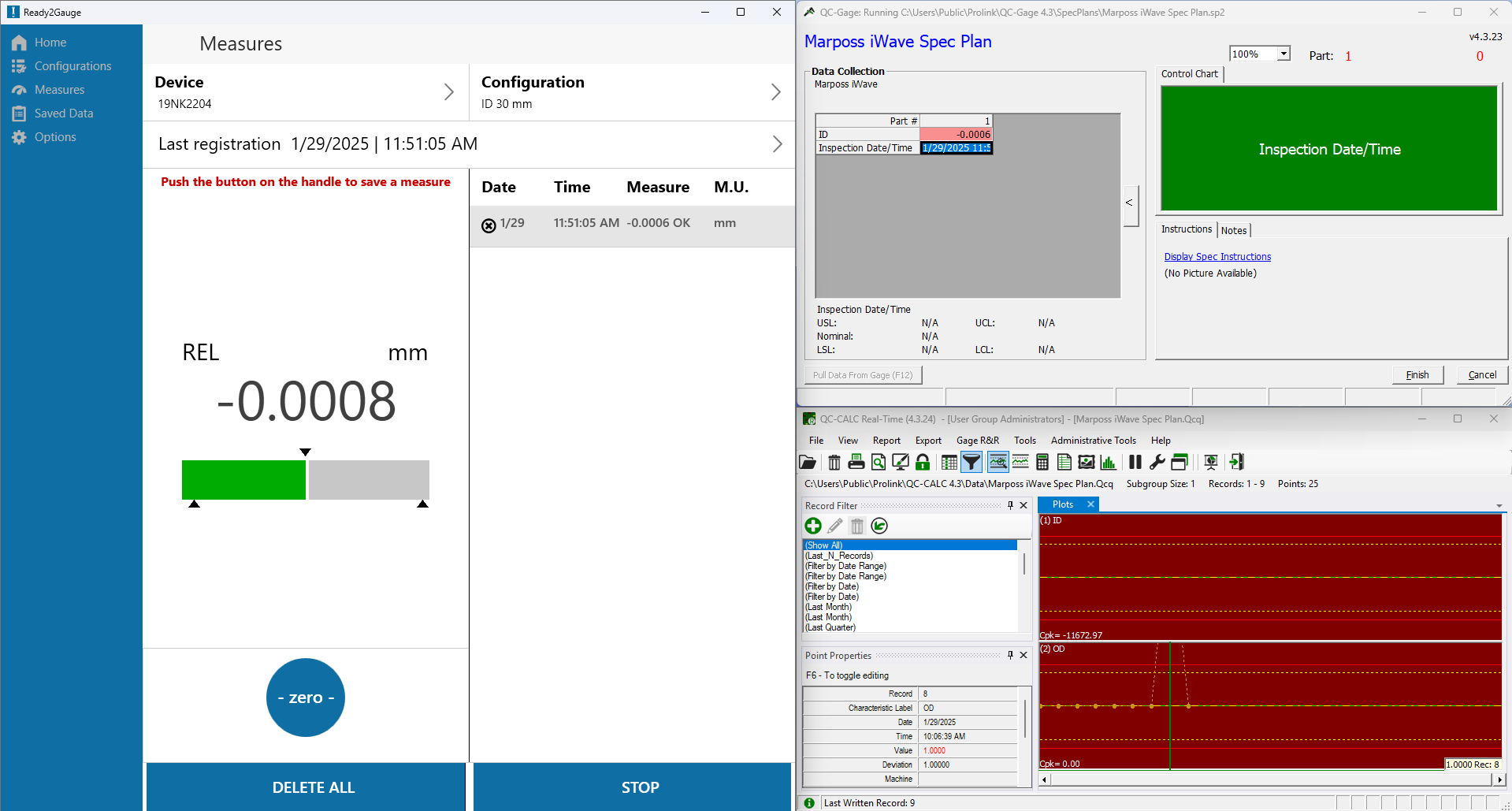
Task: Expand Device 19NK2204 chevron
Action: (448, 92)
